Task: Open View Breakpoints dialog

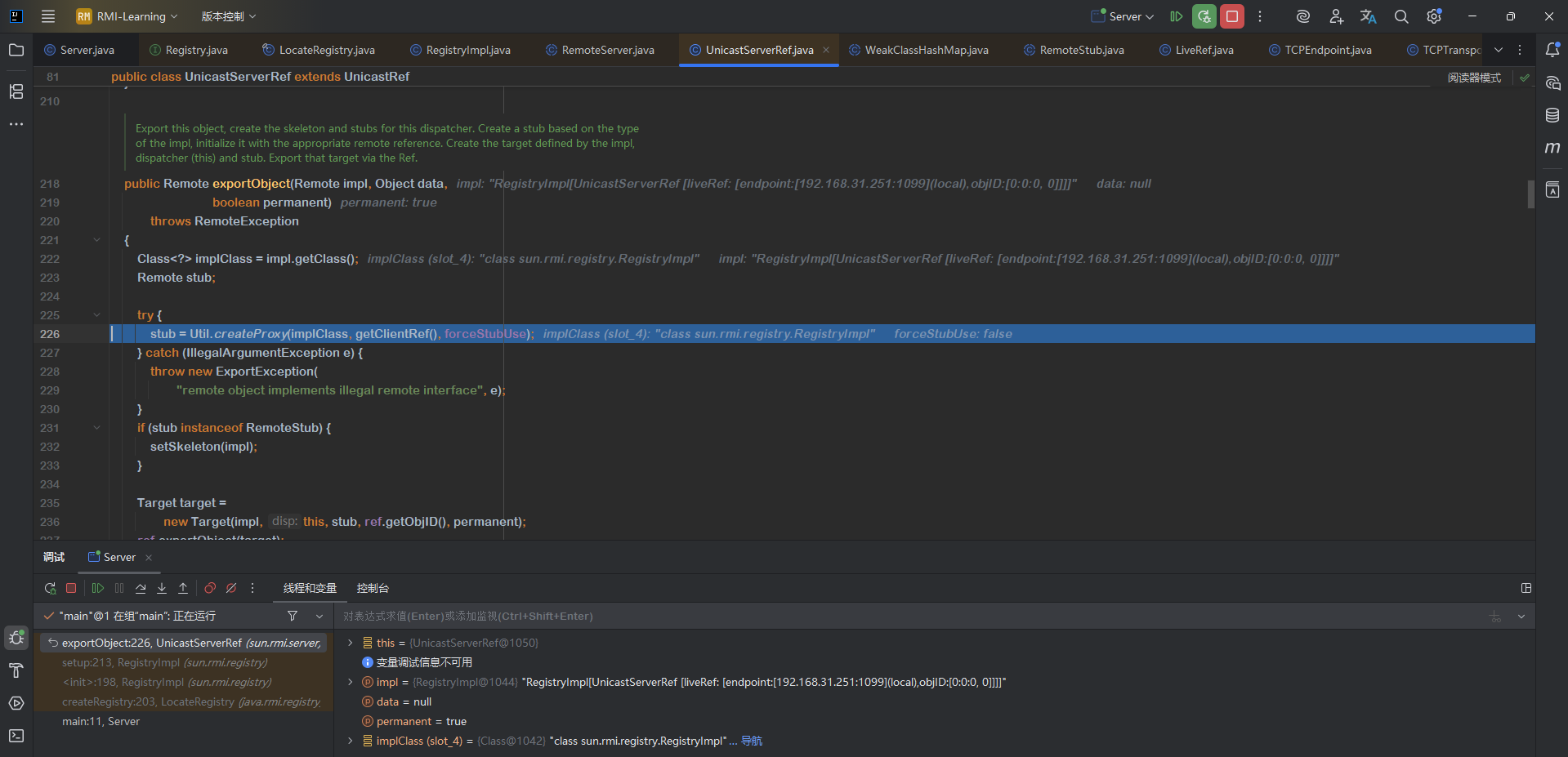Action: tap(210, 588)
